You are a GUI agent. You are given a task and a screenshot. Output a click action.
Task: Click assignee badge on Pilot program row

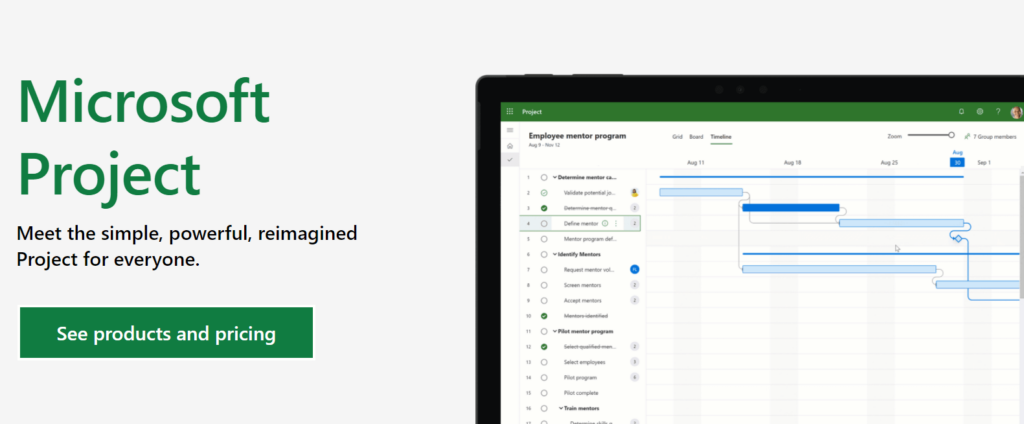[634, 377]
